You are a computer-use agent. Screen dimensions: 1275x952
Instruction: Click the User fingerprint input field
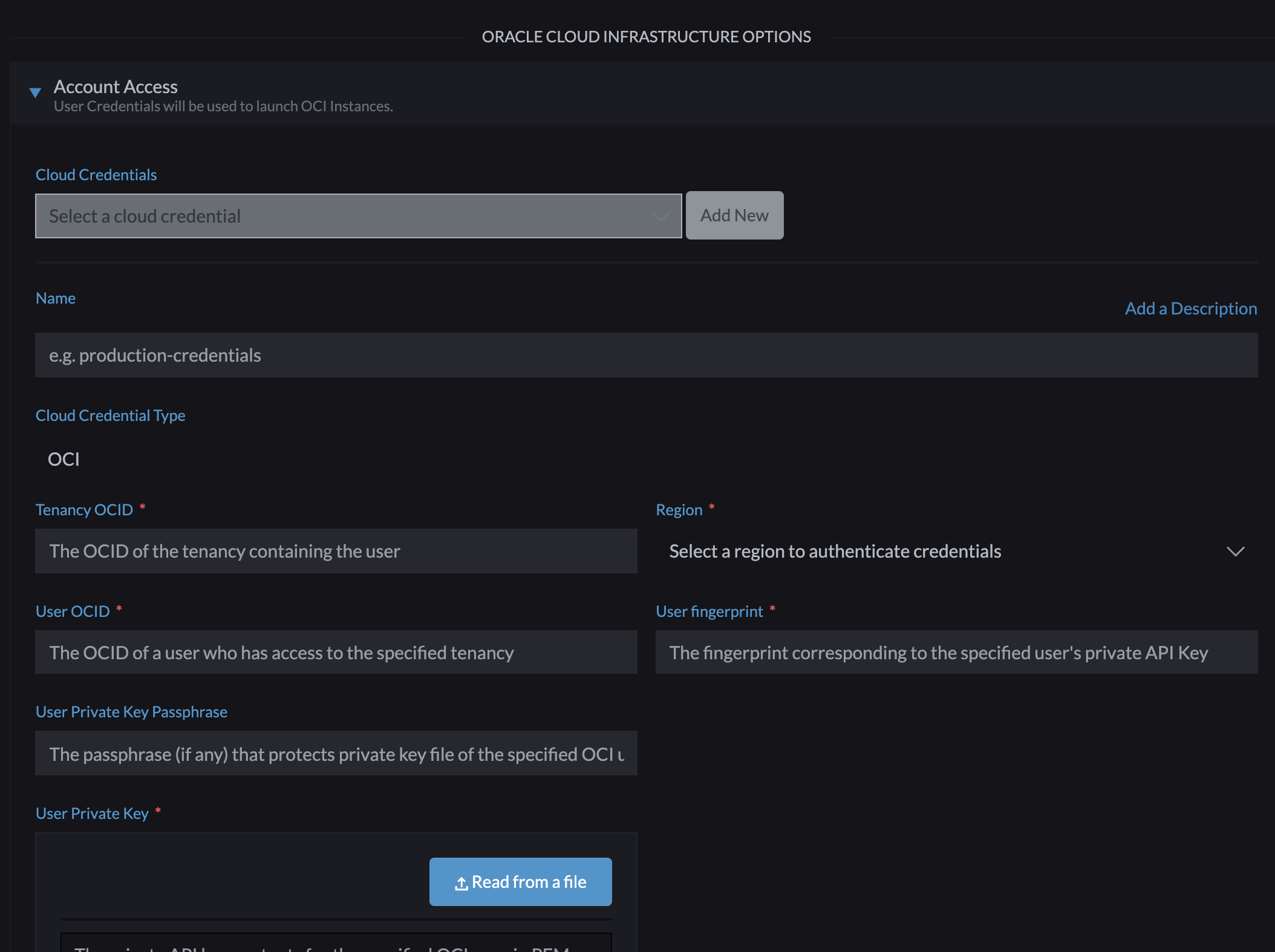pyautogui.click(x=956, y=653)
